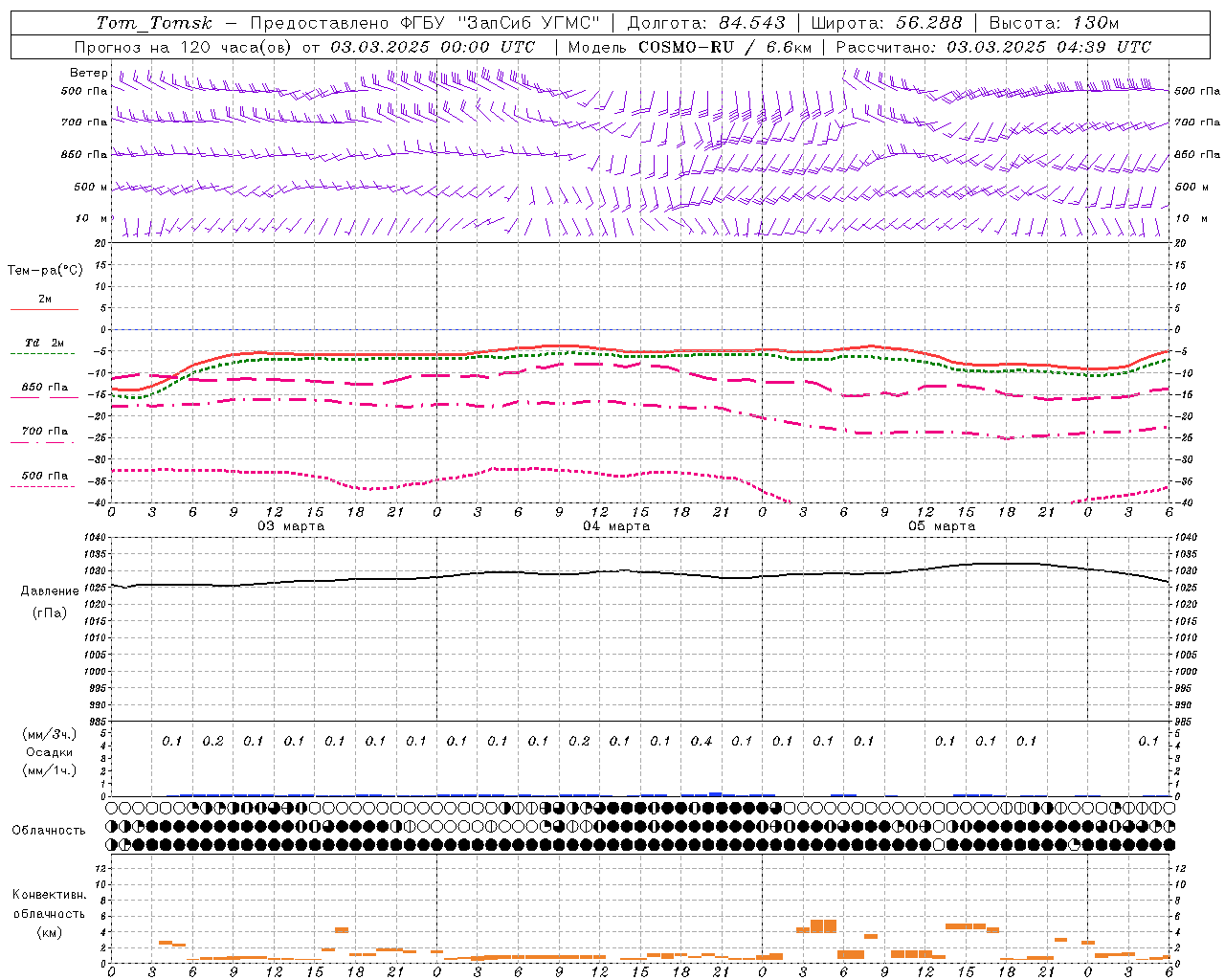Click the "Осадки" precipitation label
The image size is (1225, 980).
(x=50, y=752)
